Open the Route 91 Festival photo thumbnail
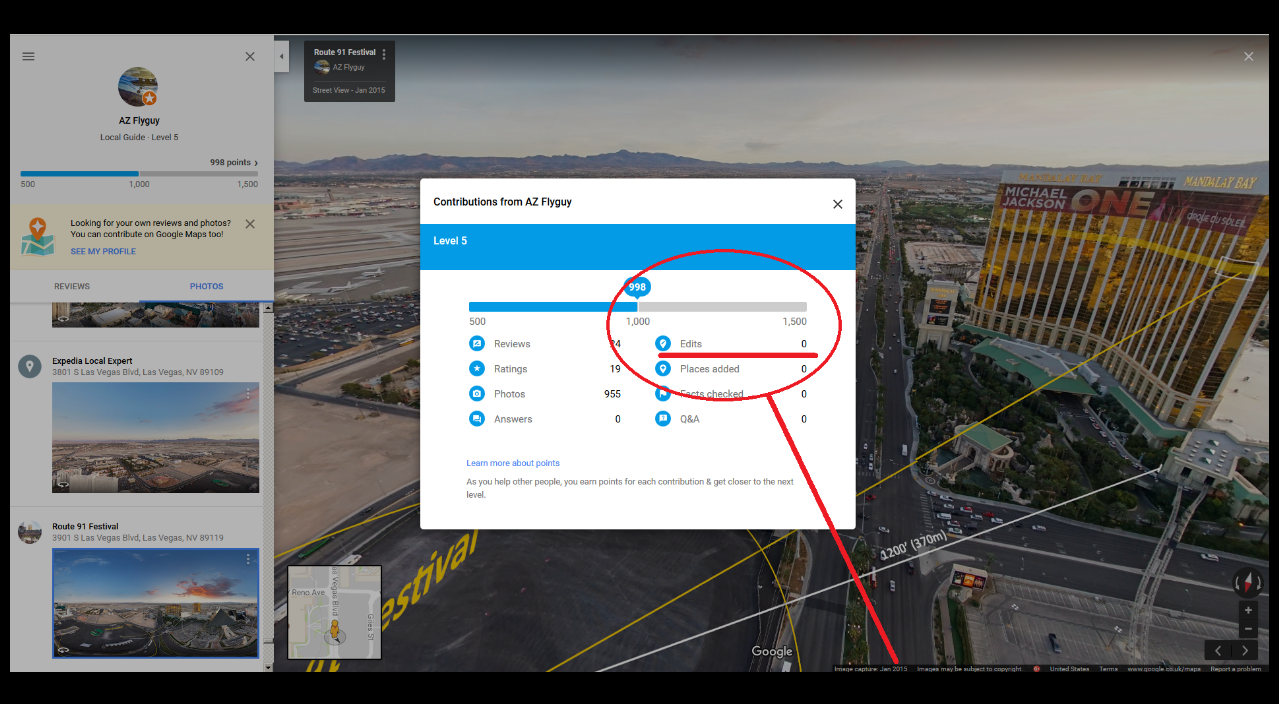The height and width of the screenshot is (704, 1279). point(155,603)
